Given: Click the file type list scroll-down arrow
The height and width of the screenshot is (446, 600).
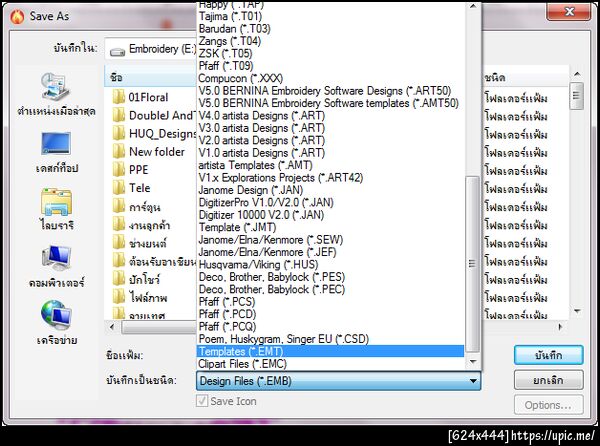Looking at the screenshot, I should click(473, 361).
